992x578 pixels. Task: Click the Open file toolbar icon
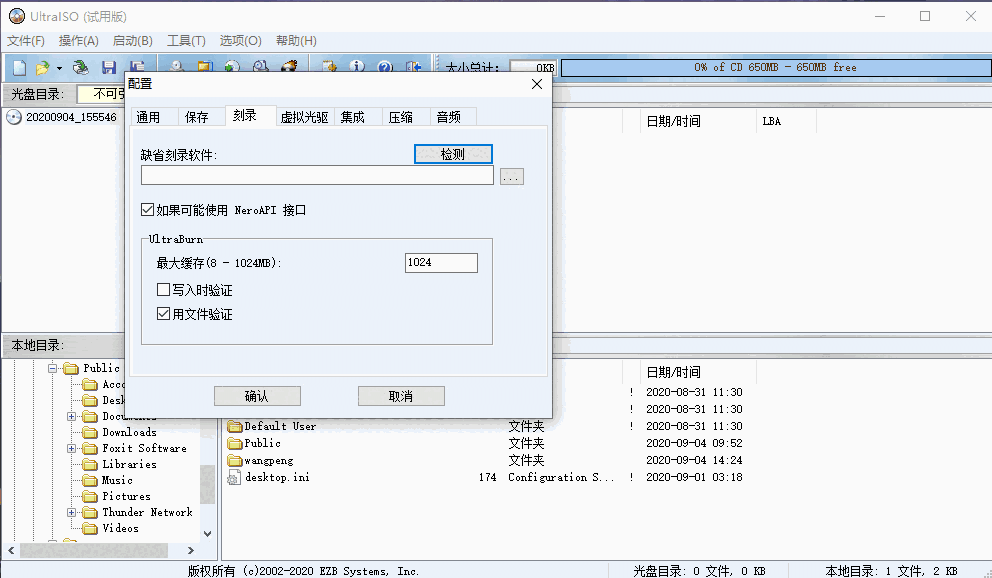pos(41,67)
